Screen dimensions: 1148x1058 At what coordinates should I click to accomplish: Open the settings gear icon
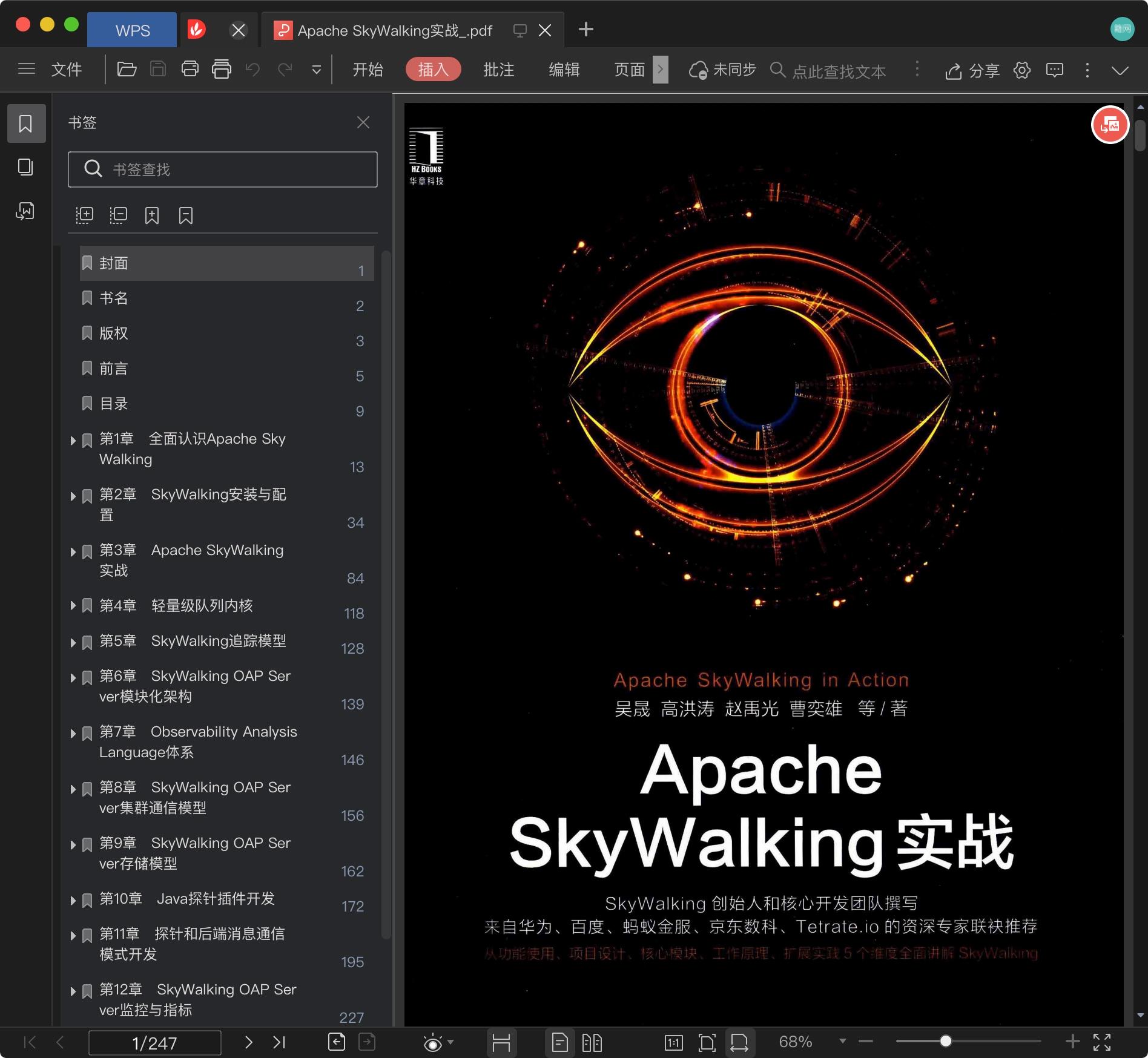tap(1022, 70)
